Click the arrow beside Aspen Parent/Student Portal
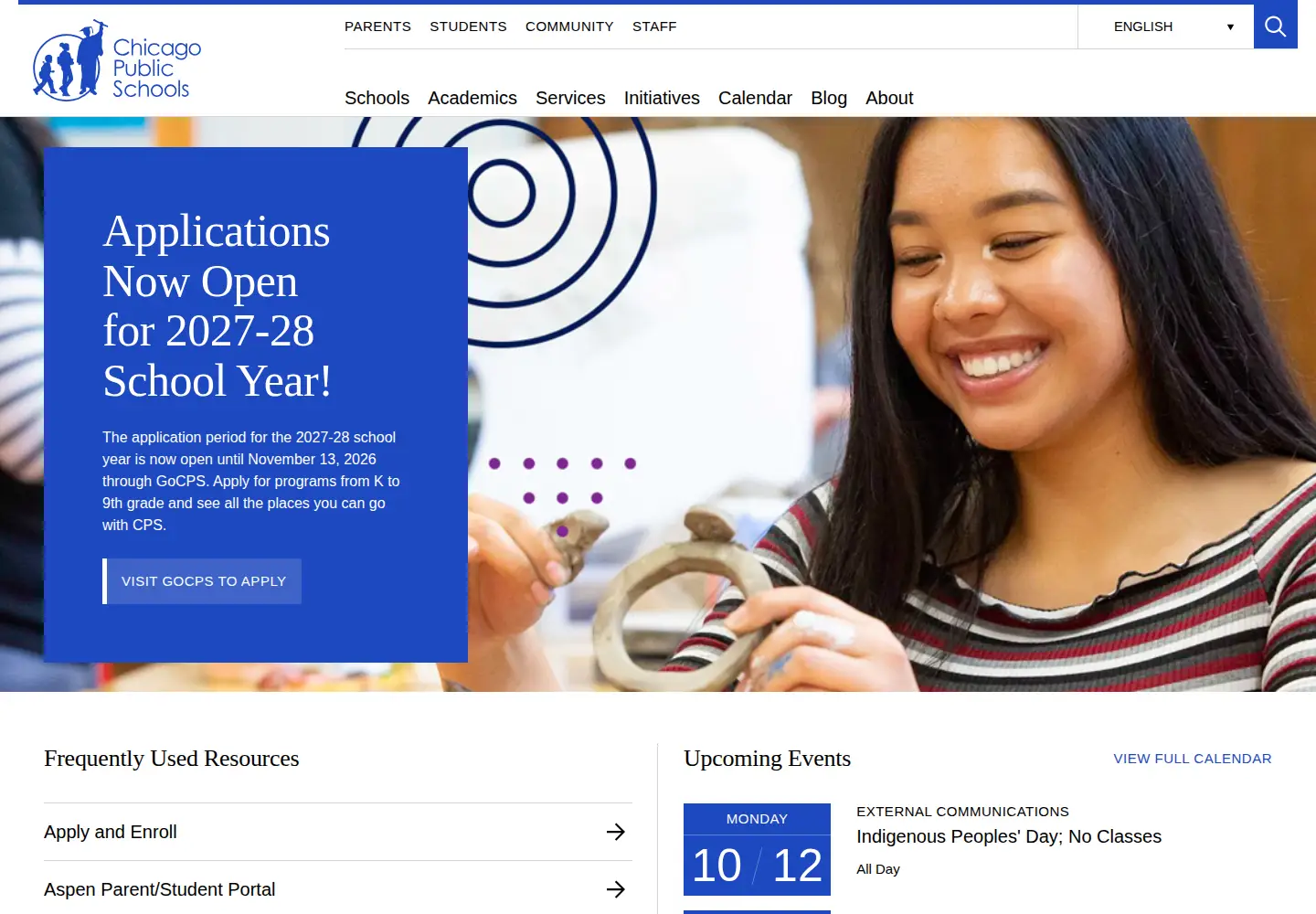The height and width of the screenshot is (914, 1316). coord(616,889)
